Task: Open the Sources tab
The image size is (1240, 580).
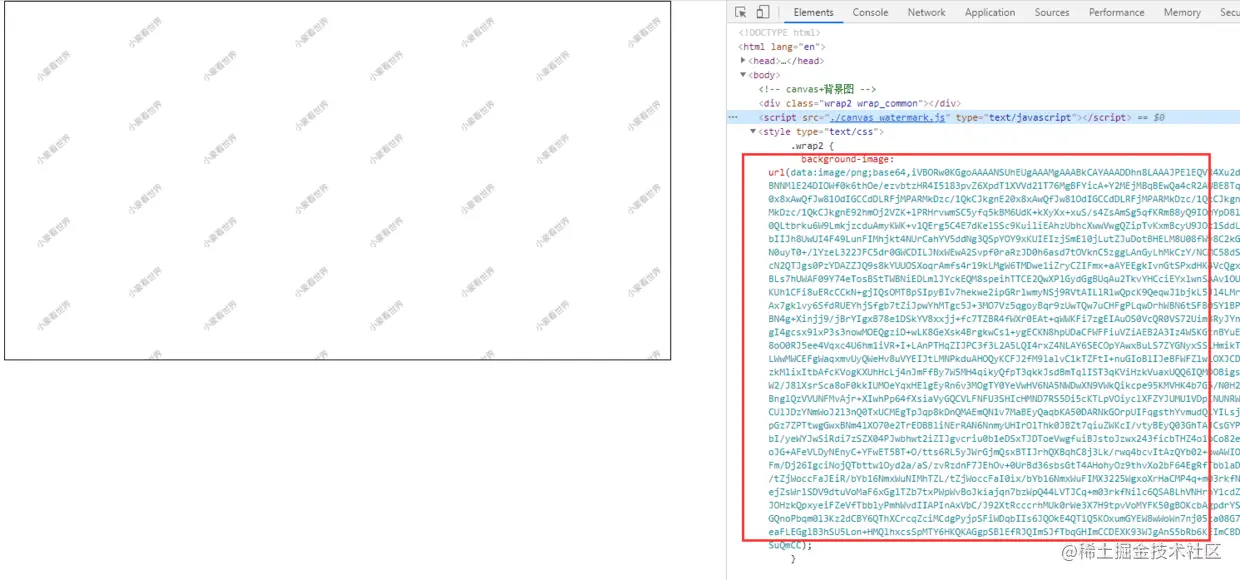Action: (1052, 12)
